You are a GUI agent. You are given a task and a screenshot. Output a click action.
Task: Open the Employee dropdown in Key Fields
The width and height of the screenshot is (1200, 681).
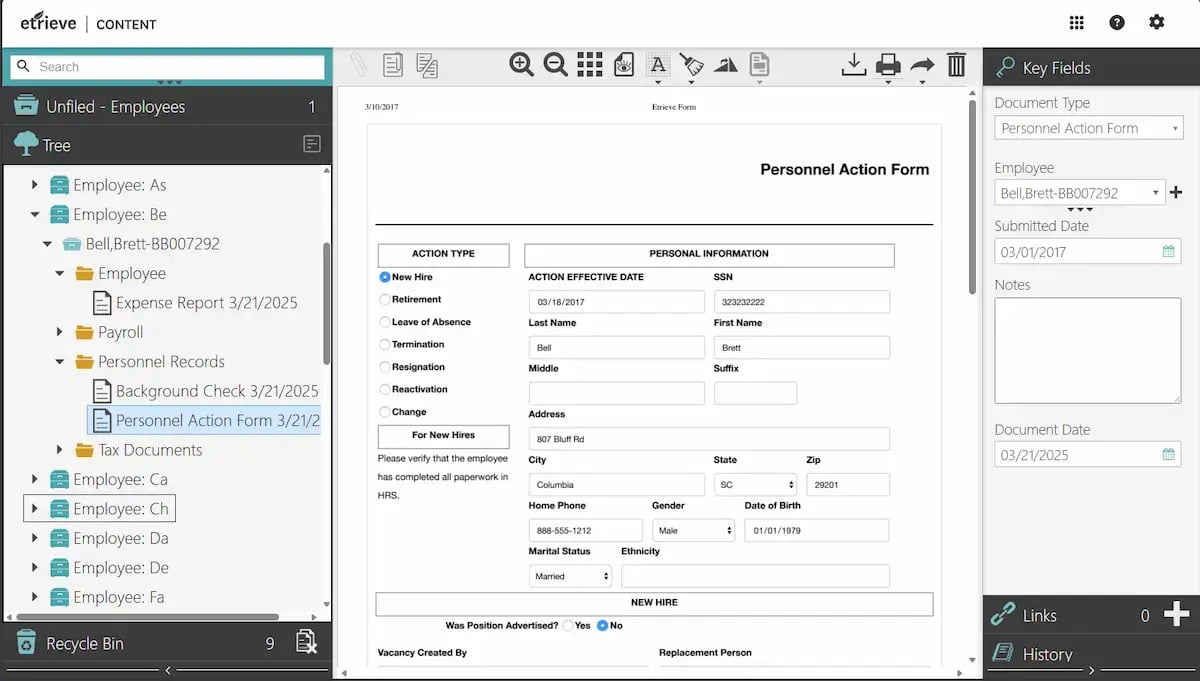[1079, 192]
